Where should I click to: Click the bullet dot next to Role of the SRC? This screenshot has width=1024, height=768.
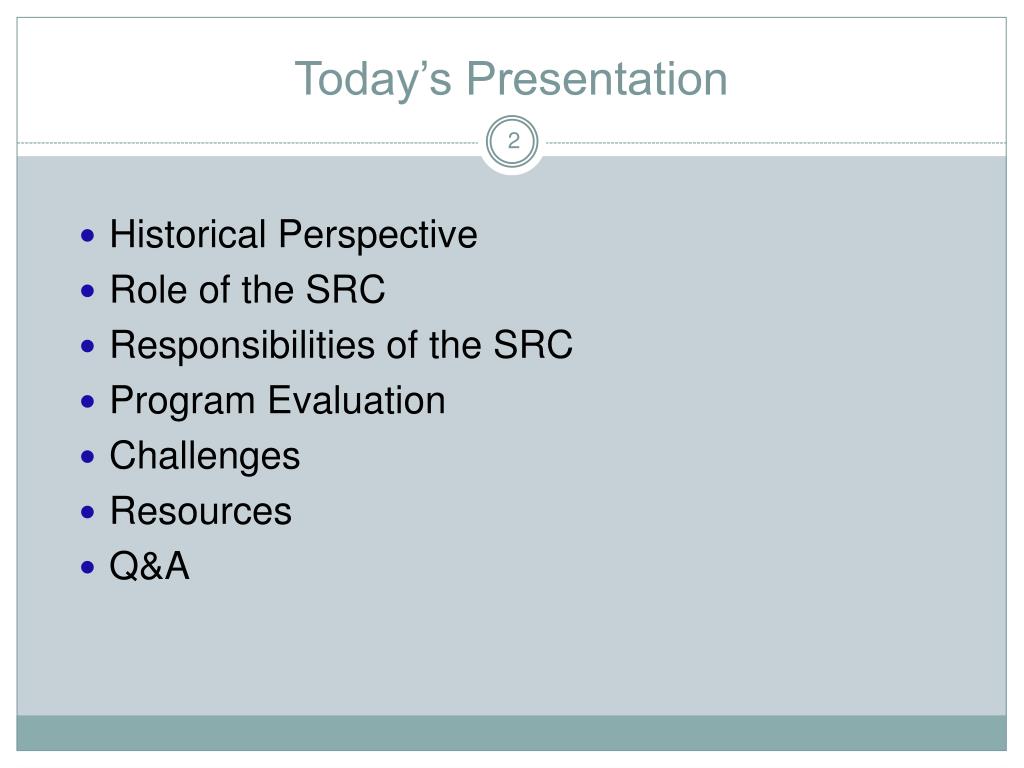(x=88, y=291)
